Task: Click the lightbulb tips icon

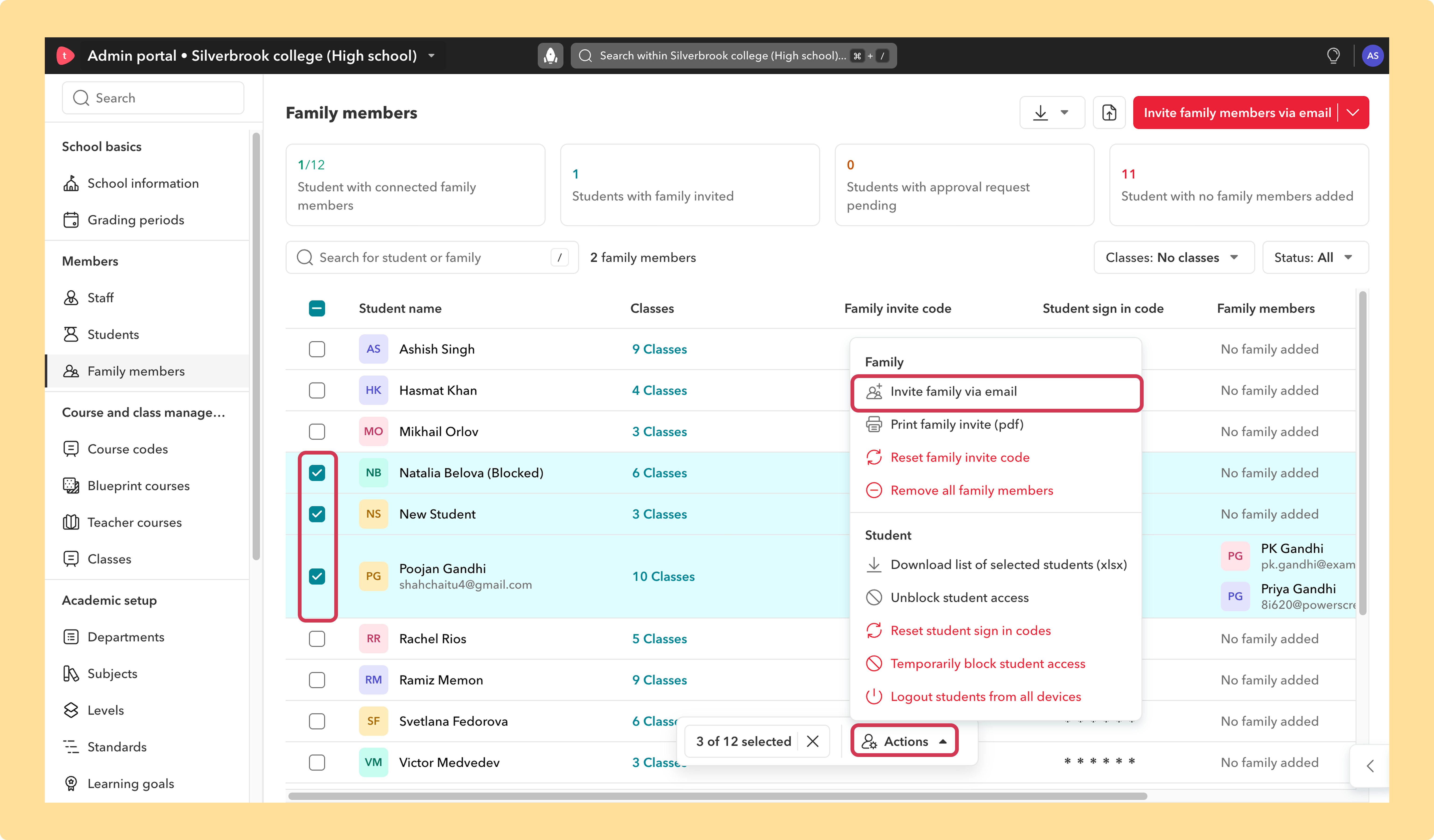Action: pyautogui.click(x=1333, y=56)
